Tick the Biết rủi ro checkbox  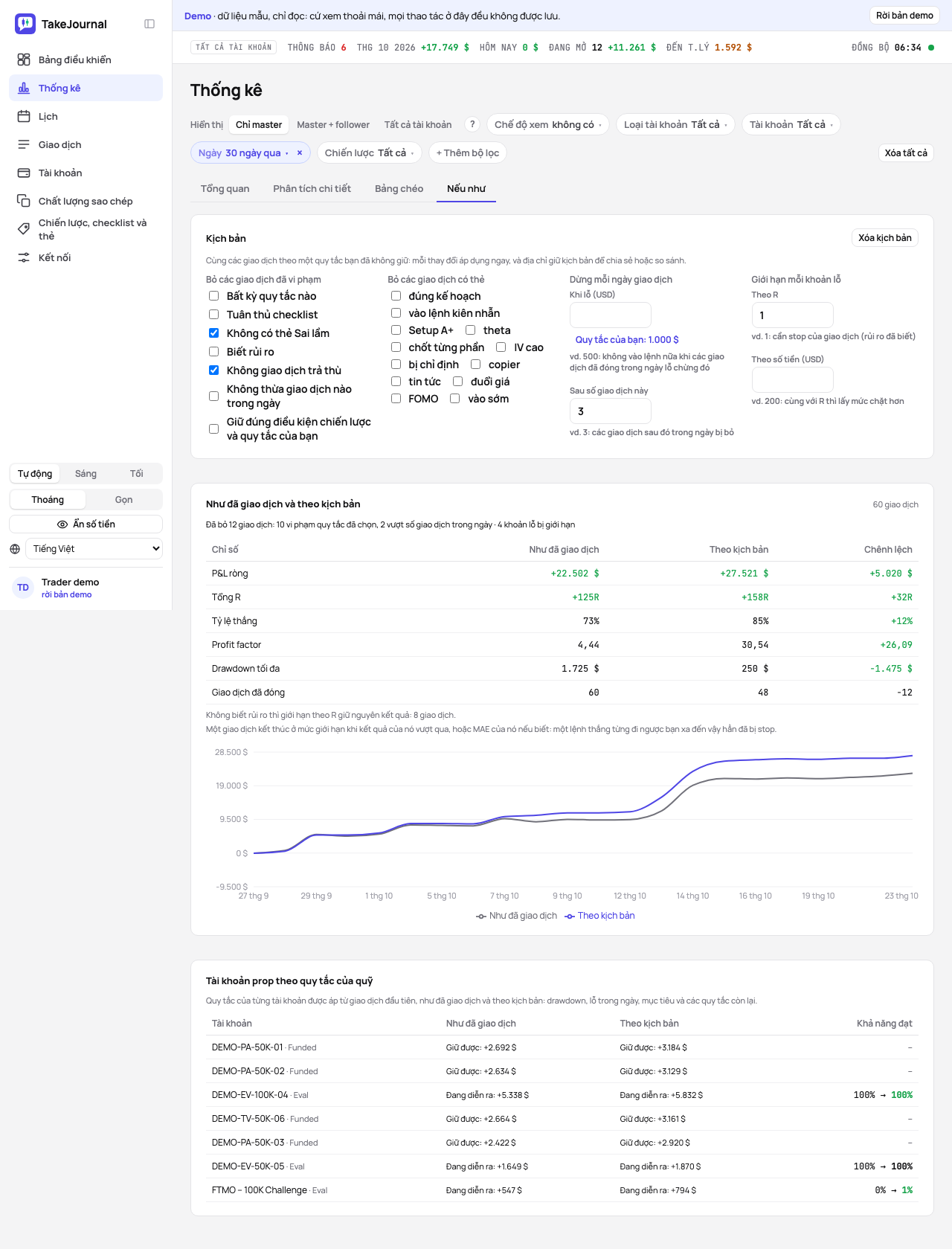pos(213,352)
